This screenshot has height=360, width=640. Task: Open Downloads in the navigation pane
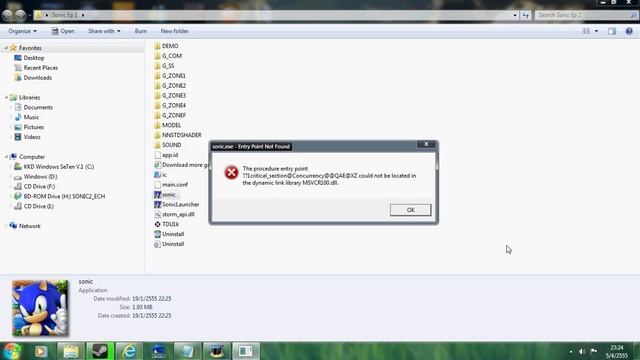click(x=38, y=78)
